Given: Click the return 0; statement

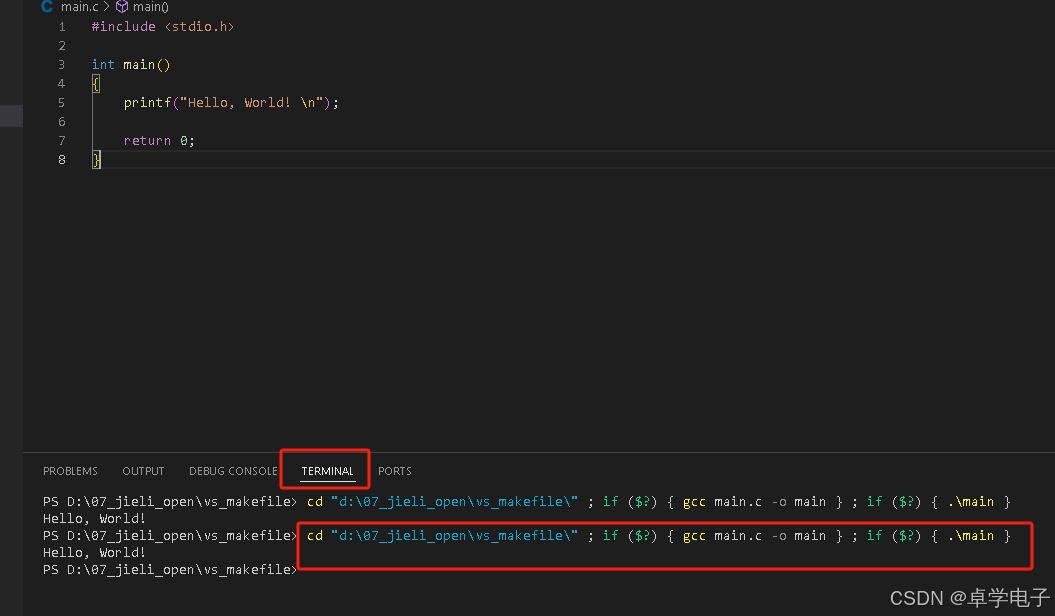Looking at the screenshot, I should pos(159,141).
